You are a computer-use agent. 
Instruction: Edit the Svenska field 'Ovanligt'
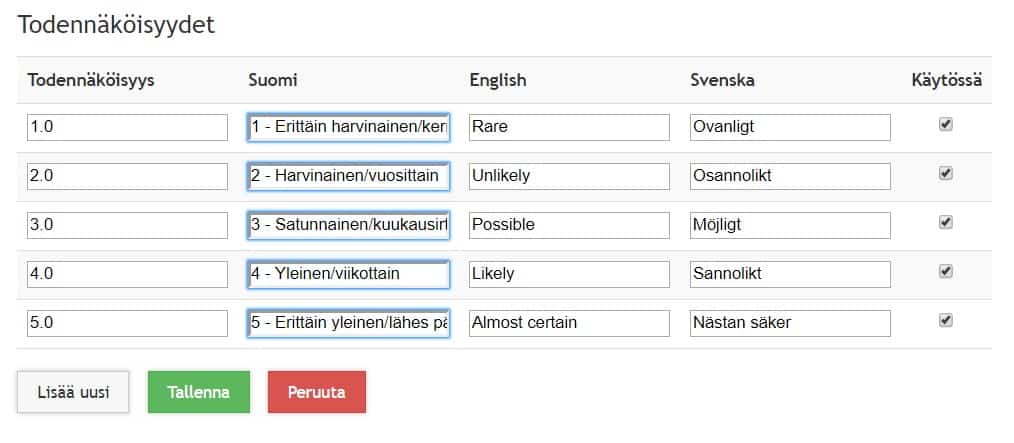coord(790,127)
